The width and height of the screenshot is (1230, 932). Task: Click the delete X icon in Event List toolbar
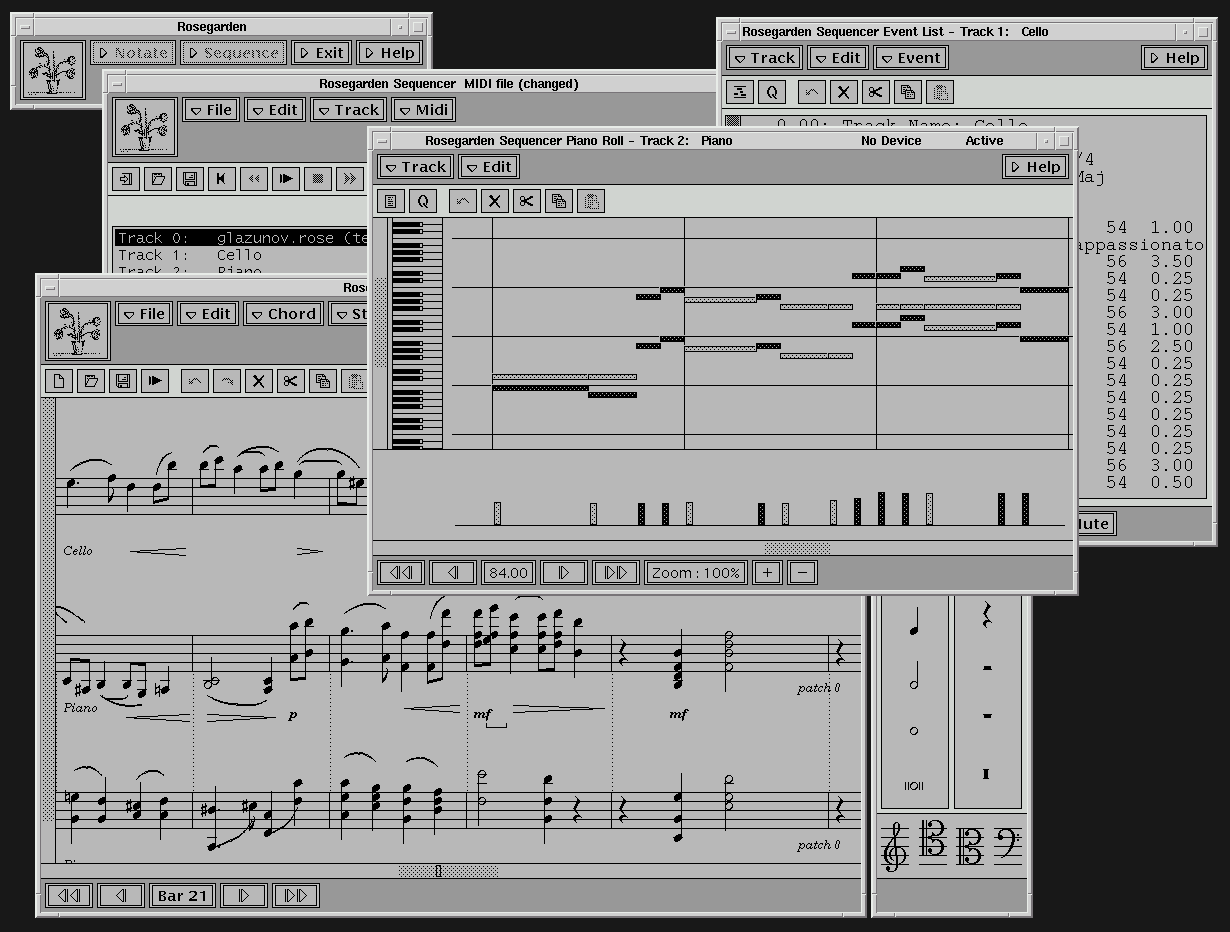(x=843, y=92)
